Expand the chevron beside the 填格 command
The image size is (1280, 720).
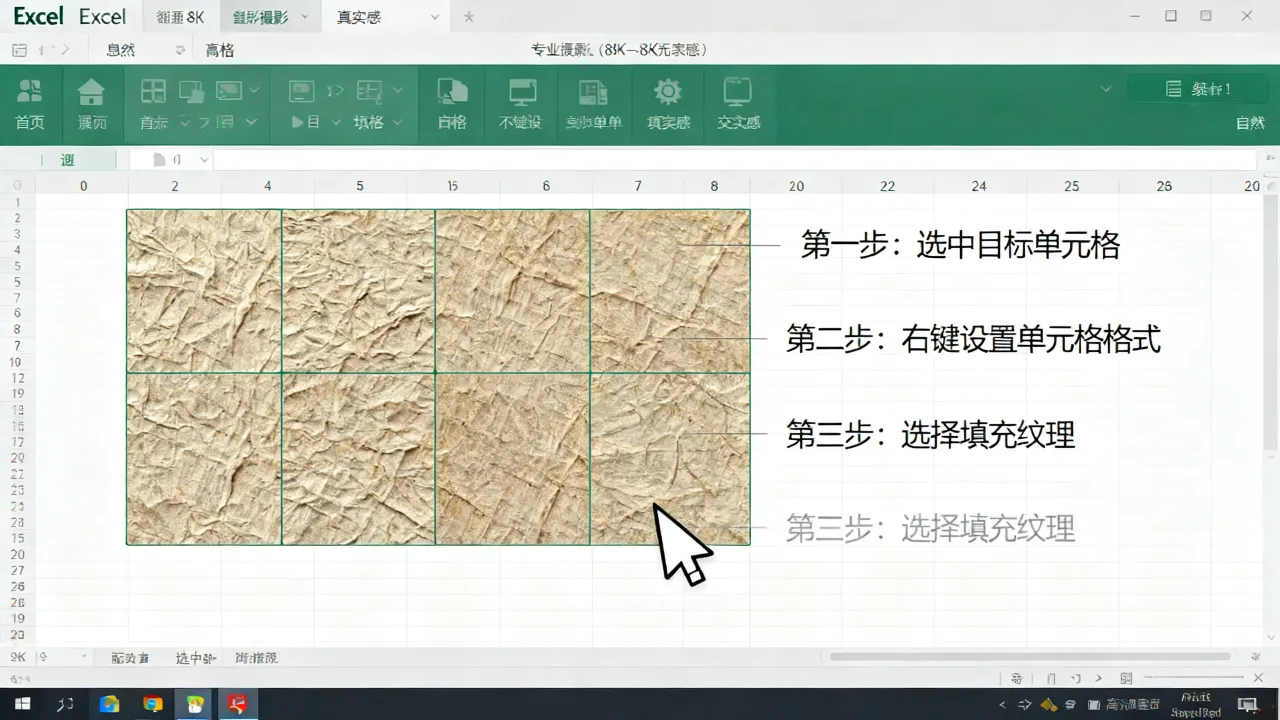pos(398,122)
